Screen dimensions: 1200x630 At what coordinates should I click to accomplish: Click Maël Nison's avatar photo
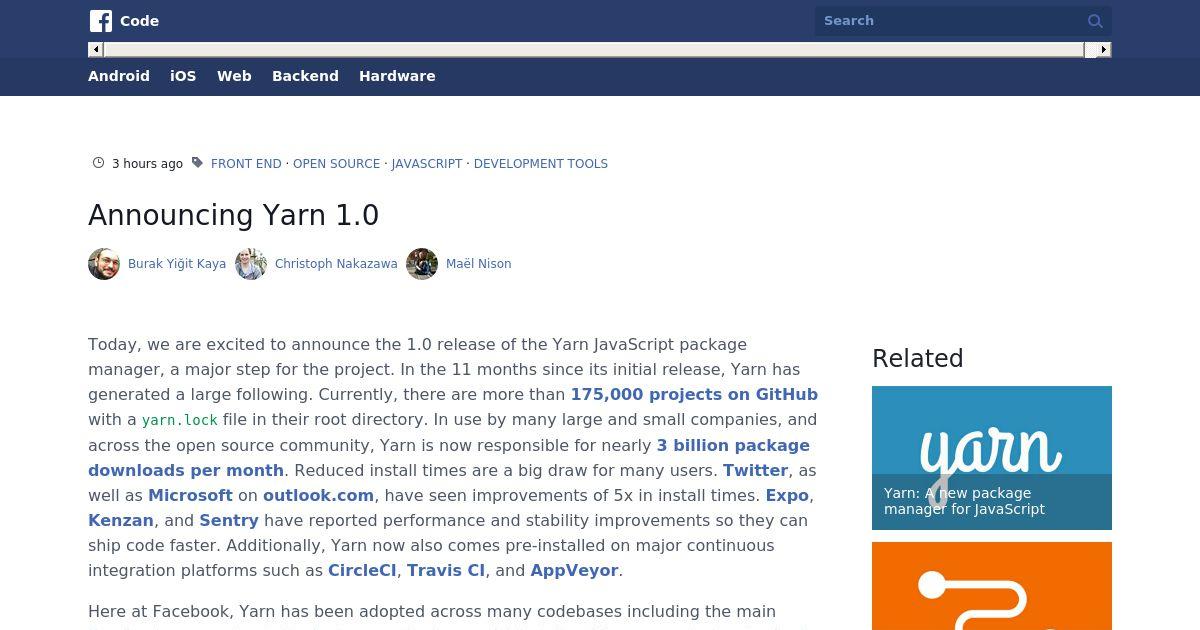click(422, 264)
